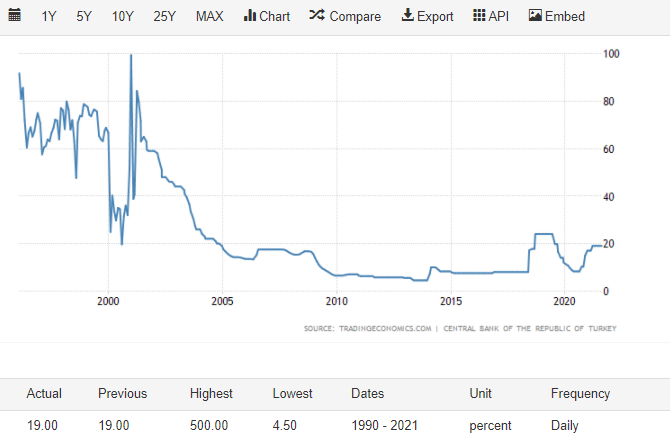Image resolution: width=670 pixels, height=441 pixels.
Task: Select the 1Y time range
Action: click(x=49, y=16)
